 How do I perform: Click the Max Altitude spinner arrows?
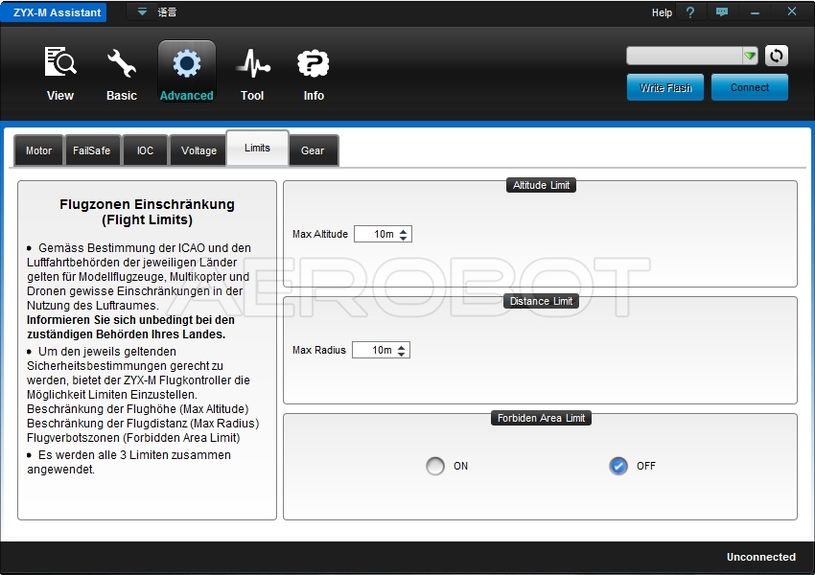(404, 234)
